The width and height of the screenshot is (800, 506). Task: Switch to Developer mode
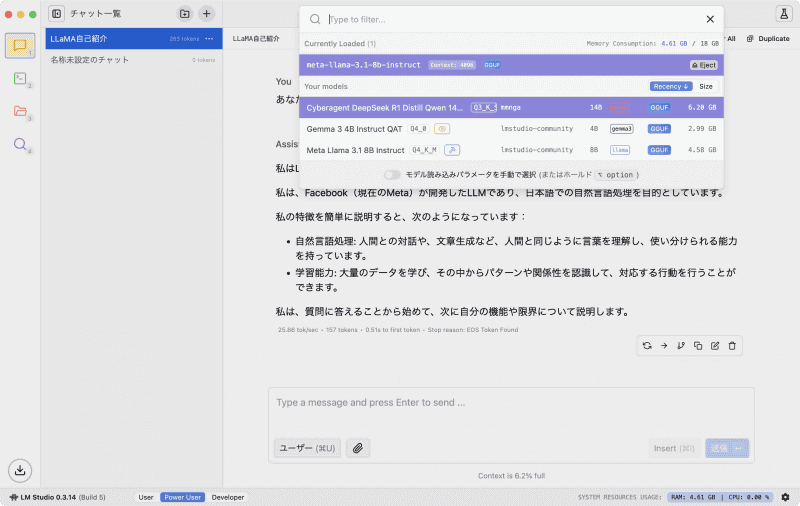point(228,497)
